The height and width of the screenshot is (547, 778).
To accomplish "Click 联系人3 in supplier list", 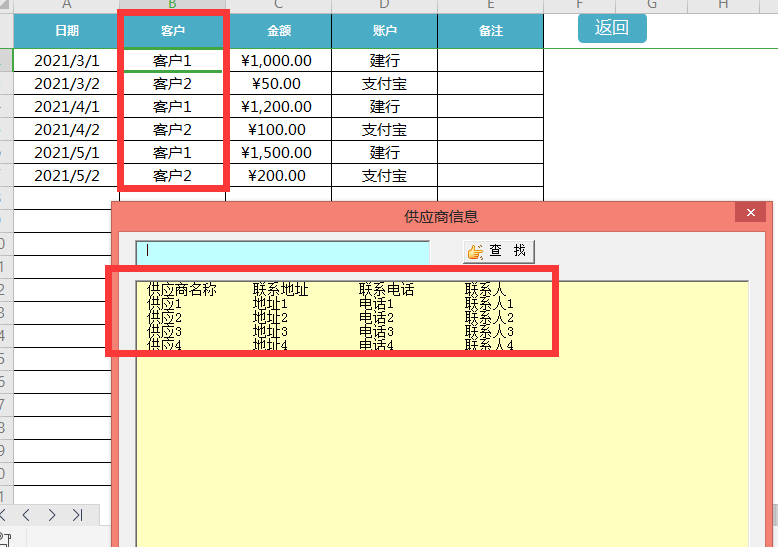I will click(x=489, y=331).
